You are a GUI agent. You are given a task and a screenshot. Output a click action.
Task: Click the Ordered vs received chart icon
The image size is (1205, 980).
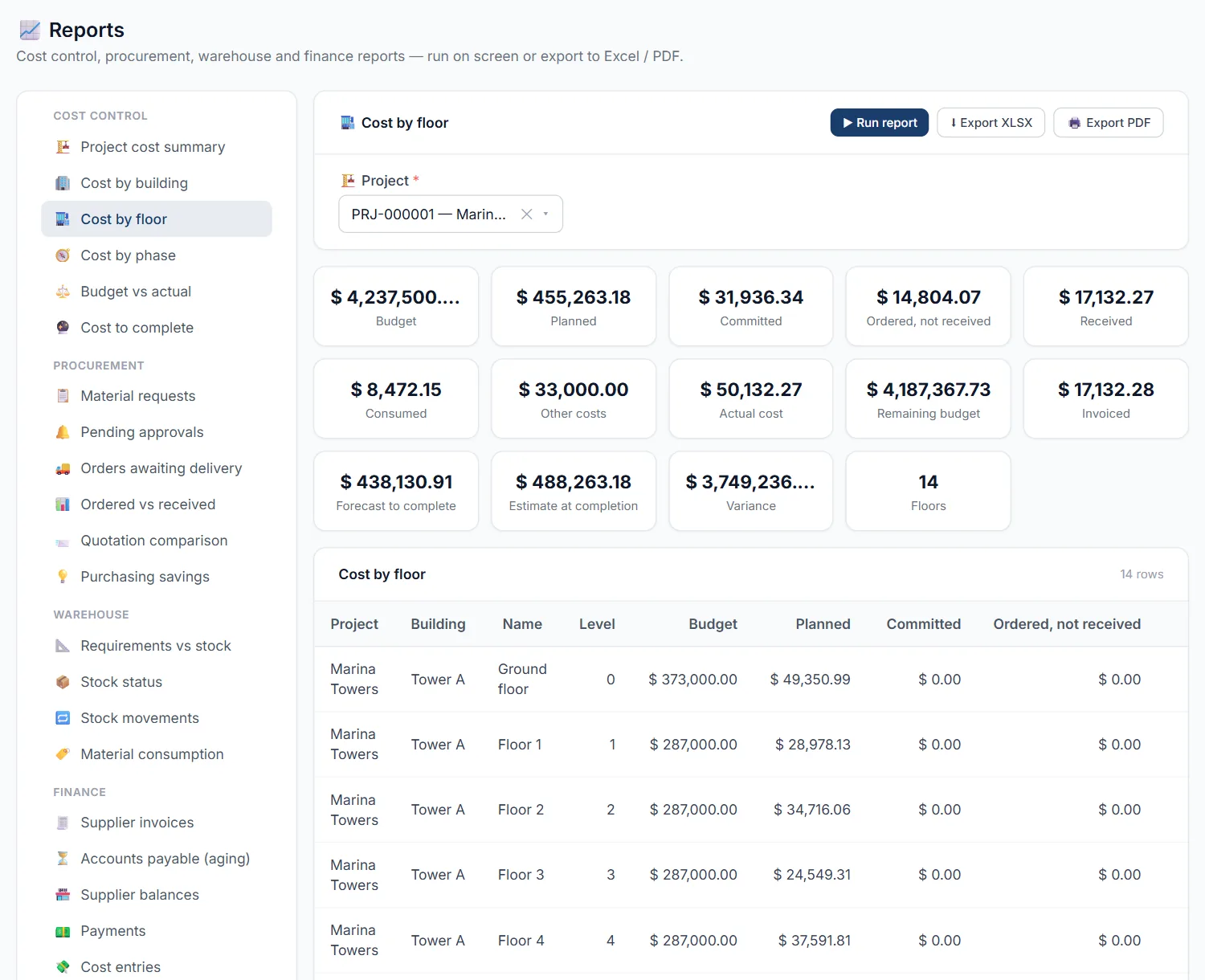pyautogui.click(x=63, y=504)
